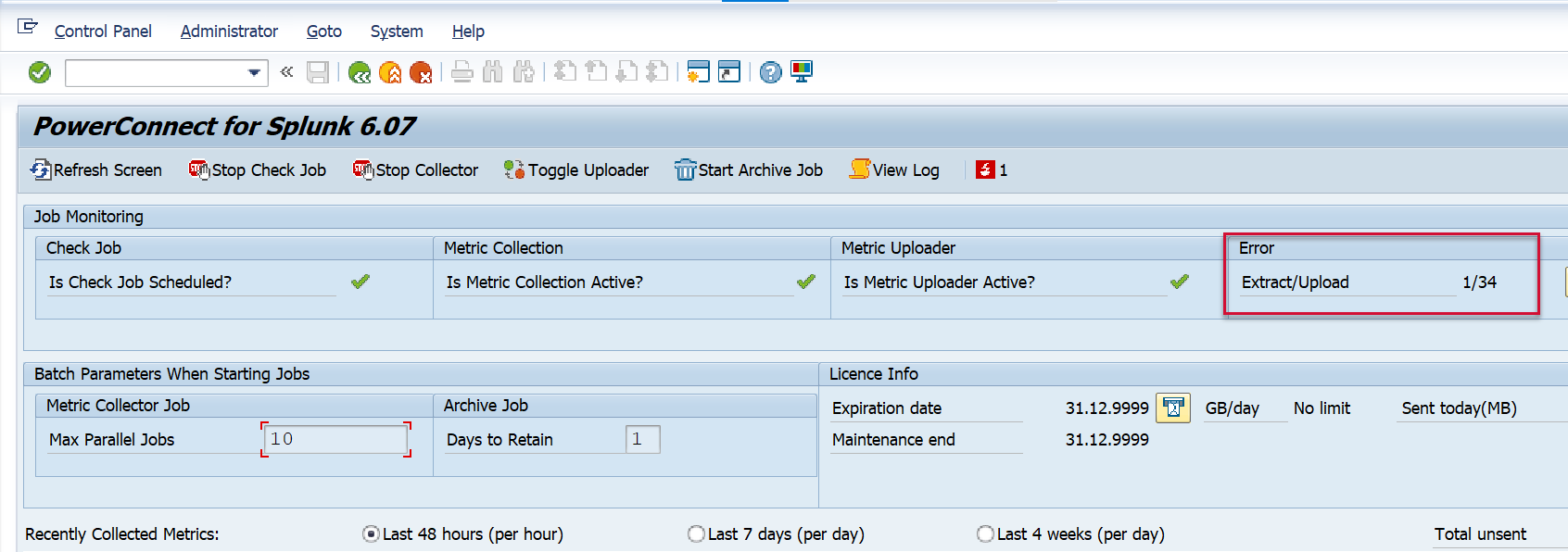Click the Print icon in toolbar

(x=462, y=72)
